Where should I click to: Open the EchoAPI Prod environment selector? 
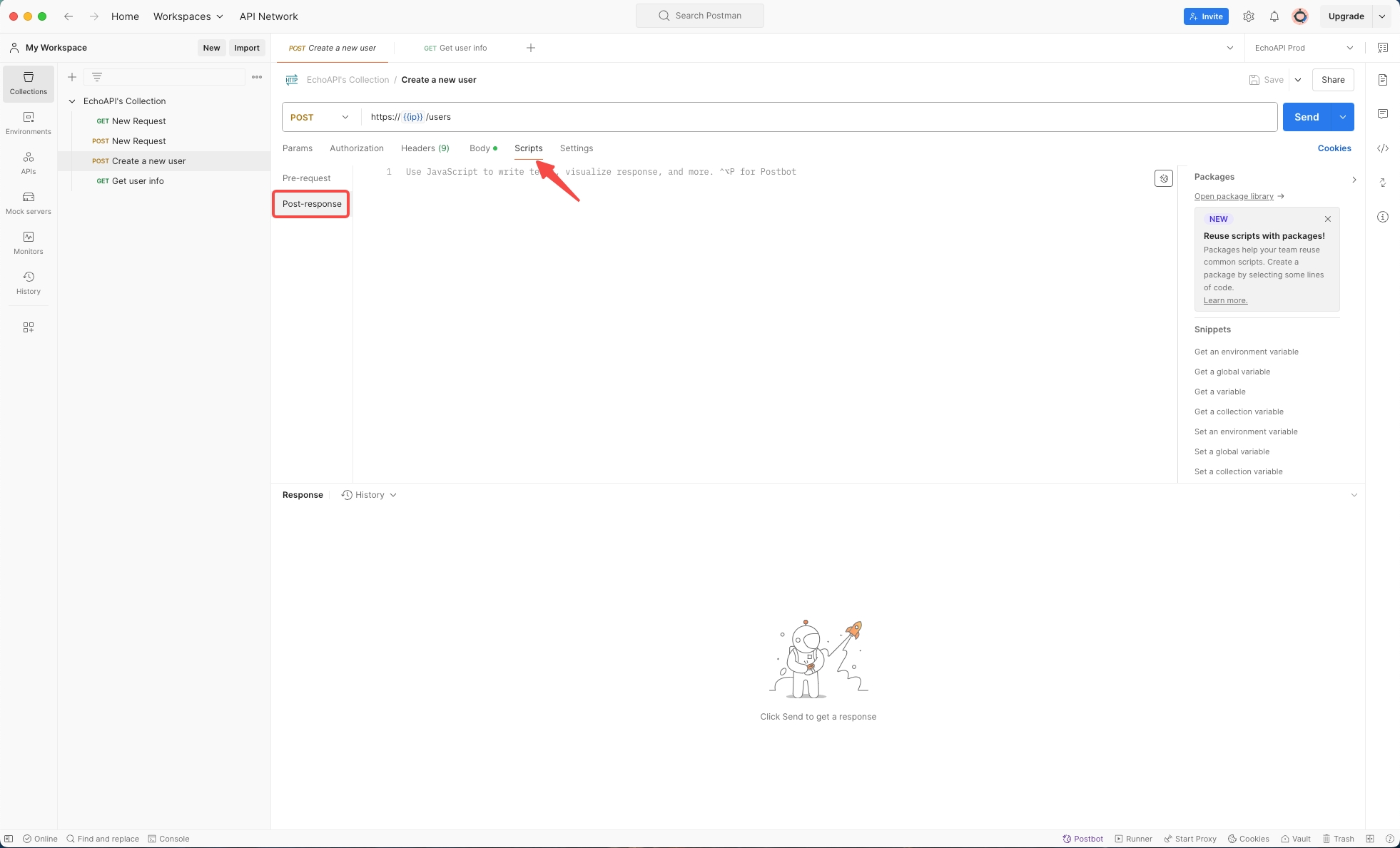[1304, 48]
